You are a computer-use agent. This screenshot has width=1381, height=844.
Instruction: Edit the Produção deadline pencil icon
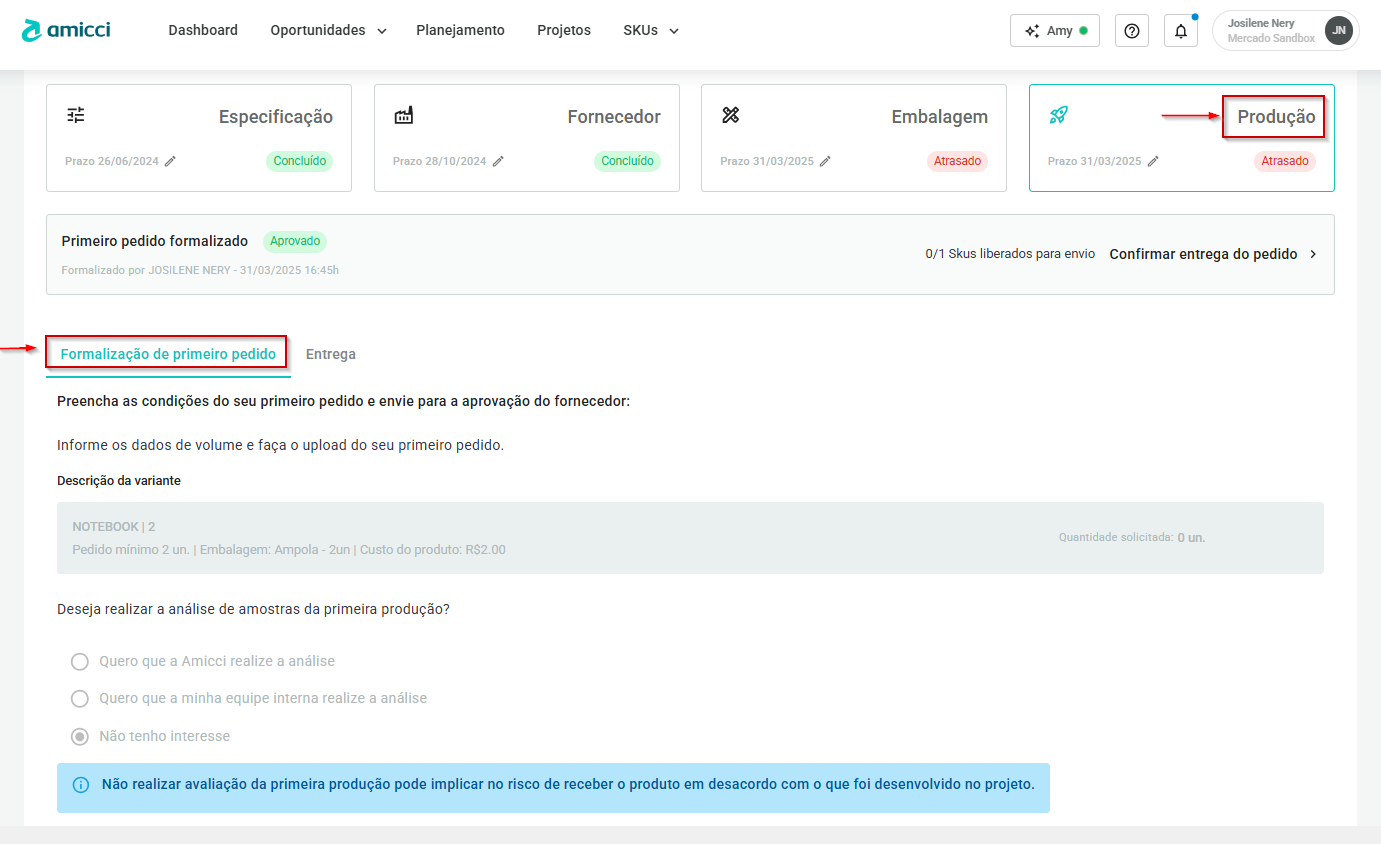(x=1153, y=161)
